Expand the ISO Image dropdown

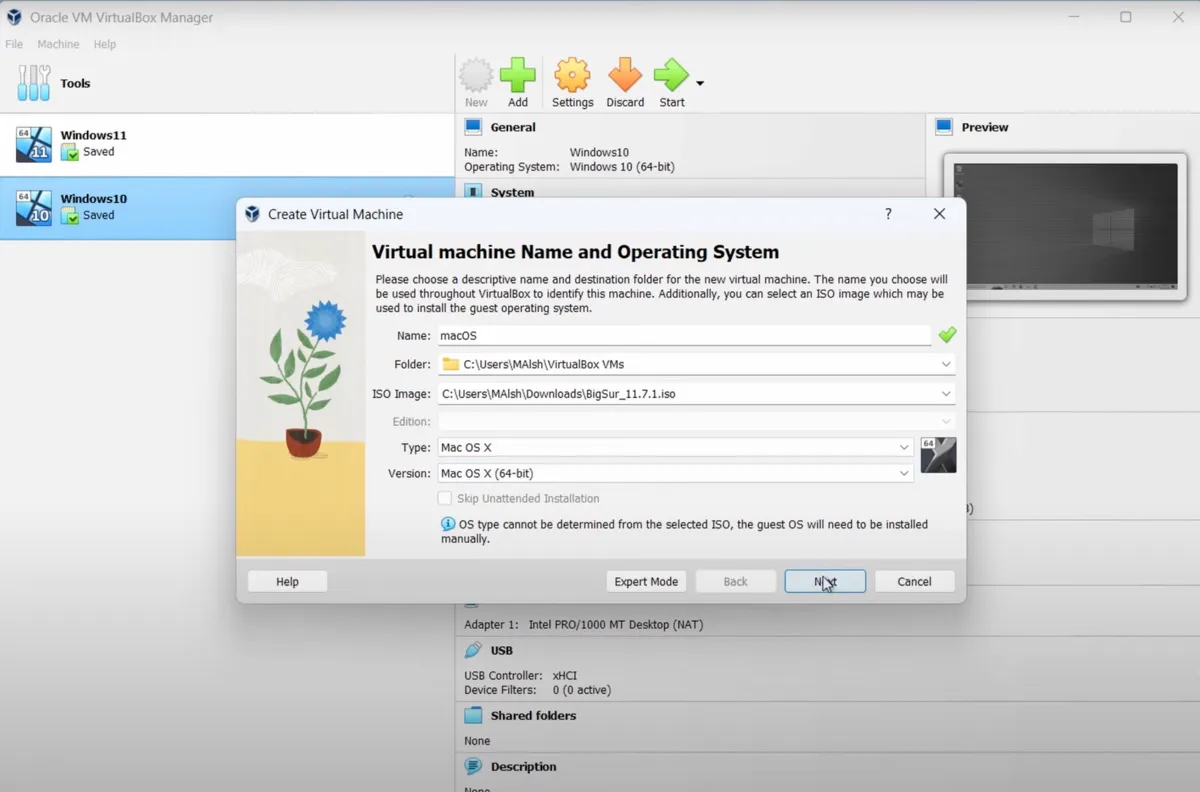[946, 394]
